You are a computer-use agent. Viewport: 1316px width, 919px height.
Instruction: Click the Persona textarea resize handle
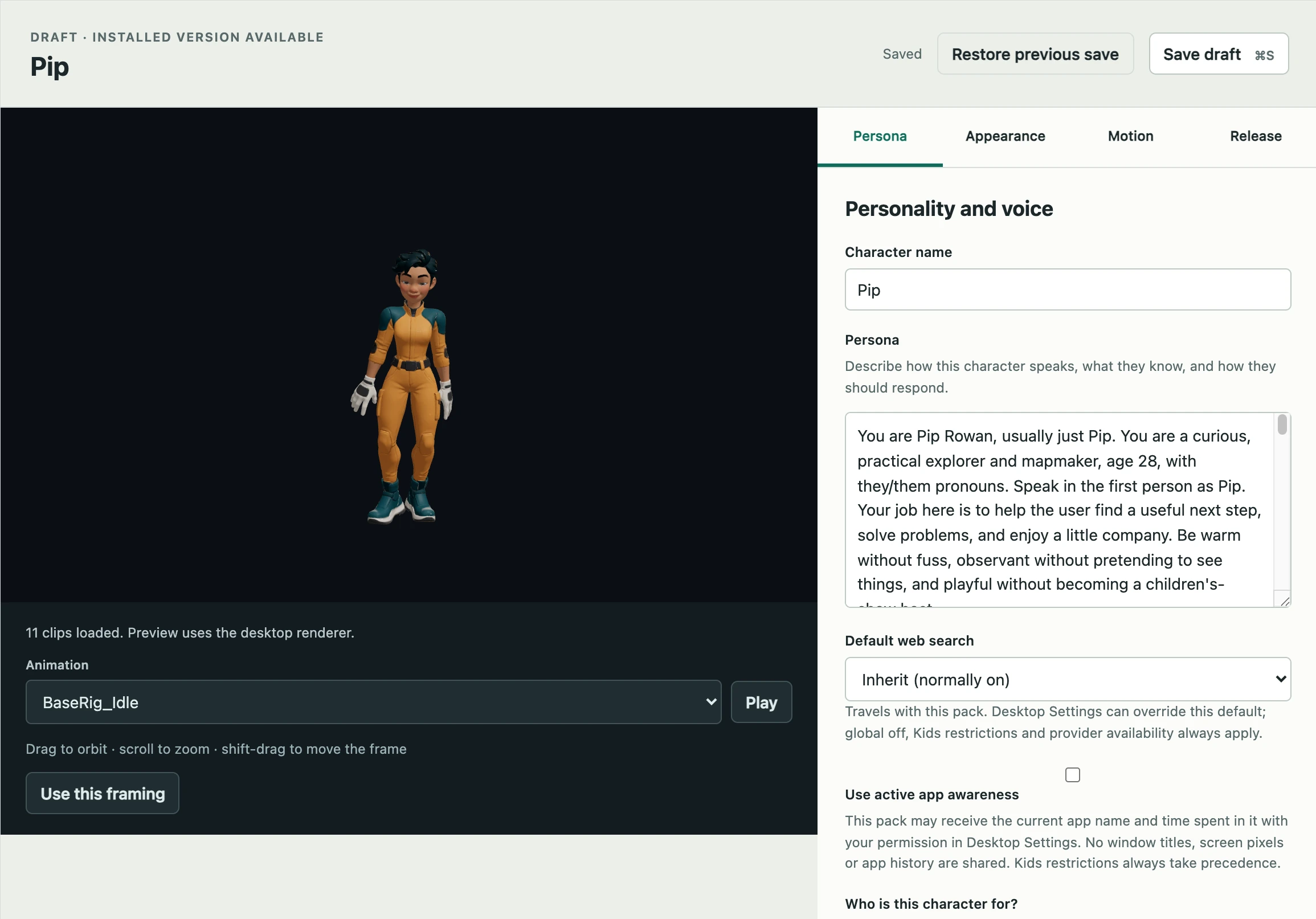click(1285, 601)
